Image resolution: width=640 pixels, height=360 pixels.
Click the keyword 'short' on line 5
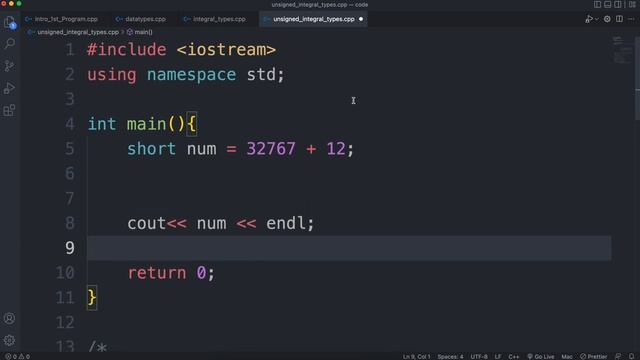[151, 149]
